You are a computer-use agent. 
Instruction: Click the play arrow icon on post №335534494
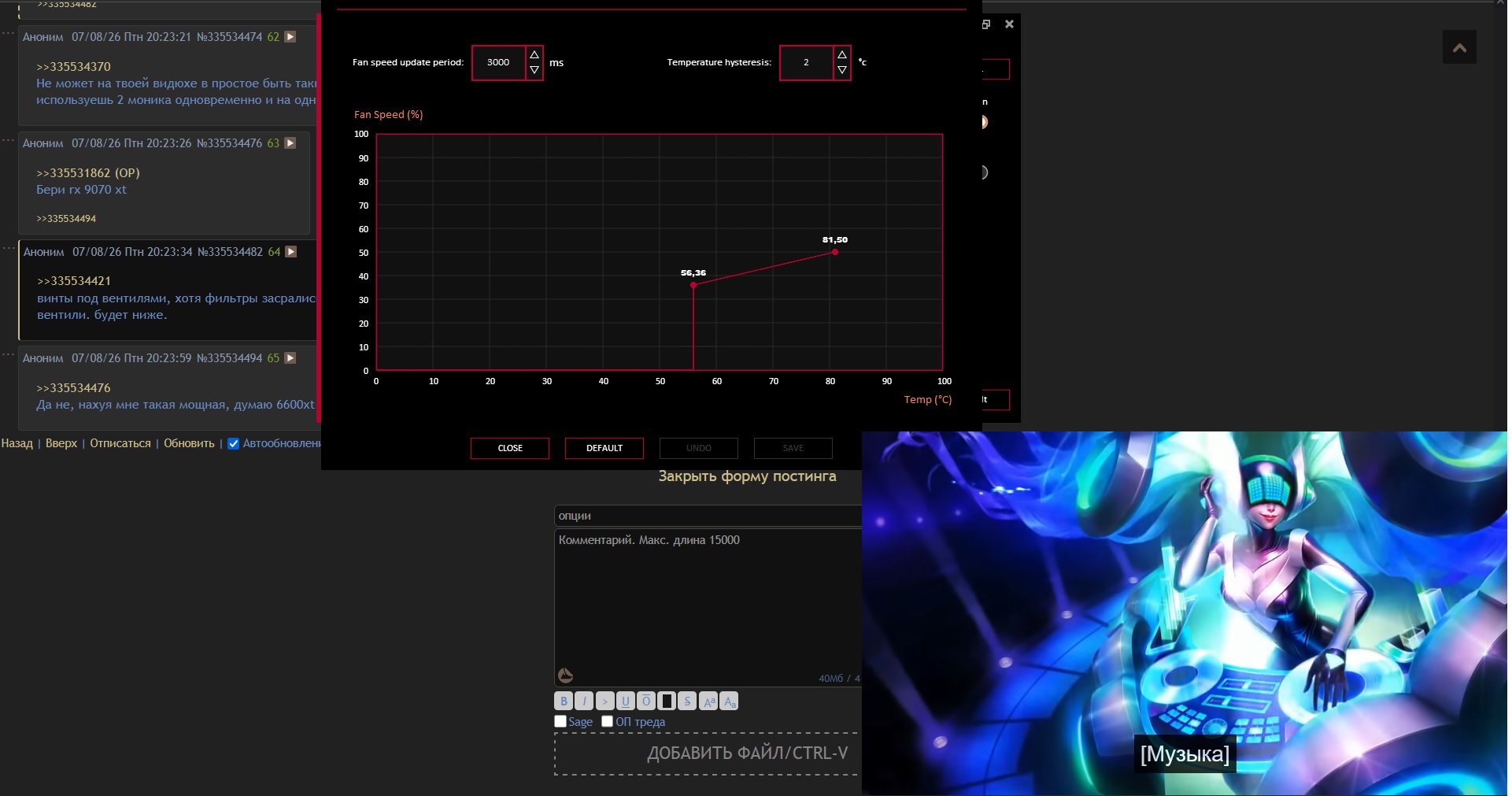290,358
